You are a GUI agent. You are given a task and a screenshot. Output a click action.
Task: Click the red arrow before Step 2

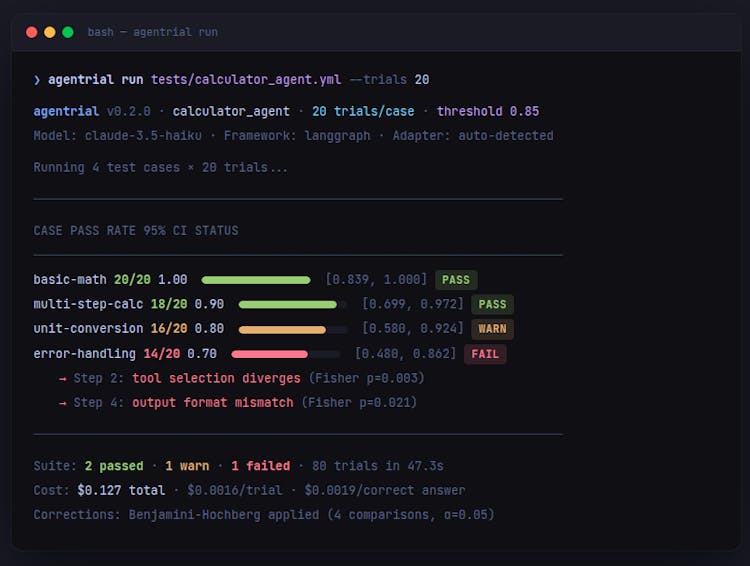point(62,378)
